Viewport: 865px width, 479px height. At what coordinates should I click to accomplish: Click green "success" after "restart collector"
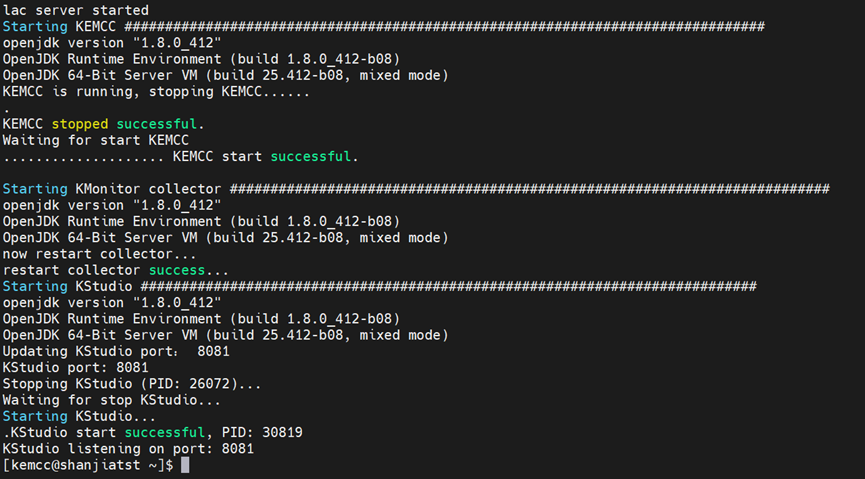(177, 270)
